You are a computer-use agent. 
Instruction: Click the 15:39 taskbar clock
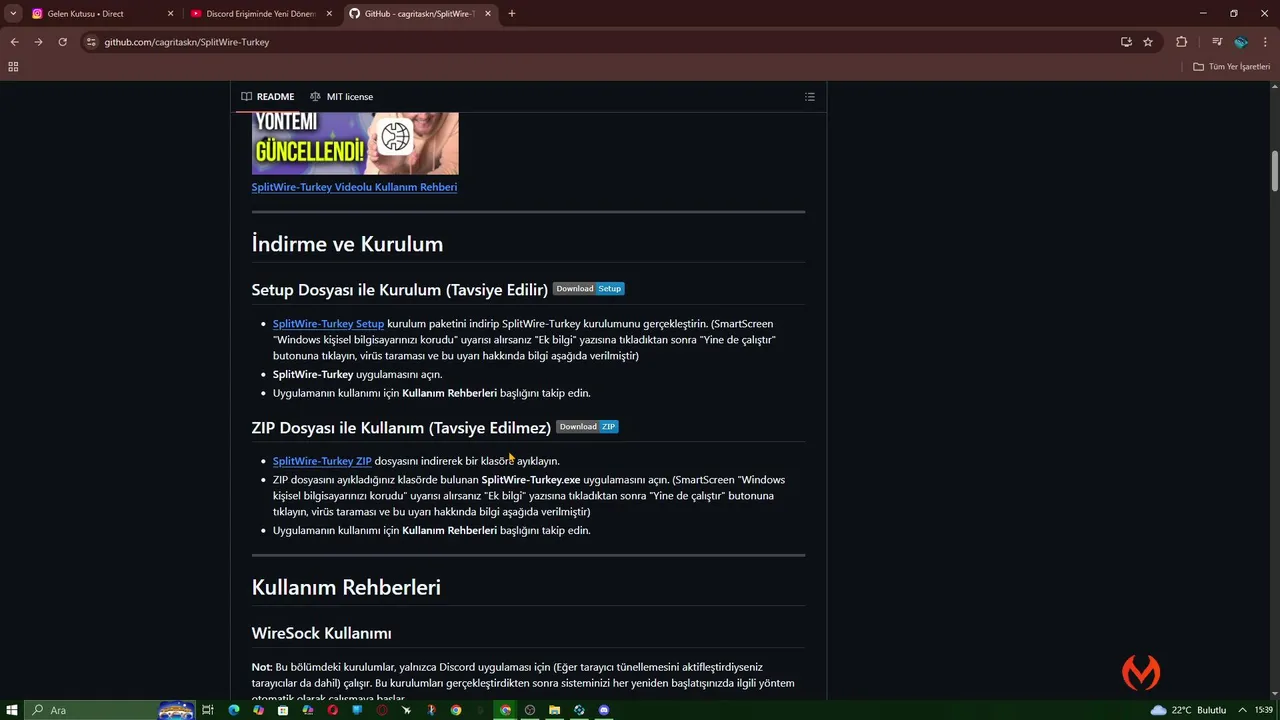tap(1263, 710)
